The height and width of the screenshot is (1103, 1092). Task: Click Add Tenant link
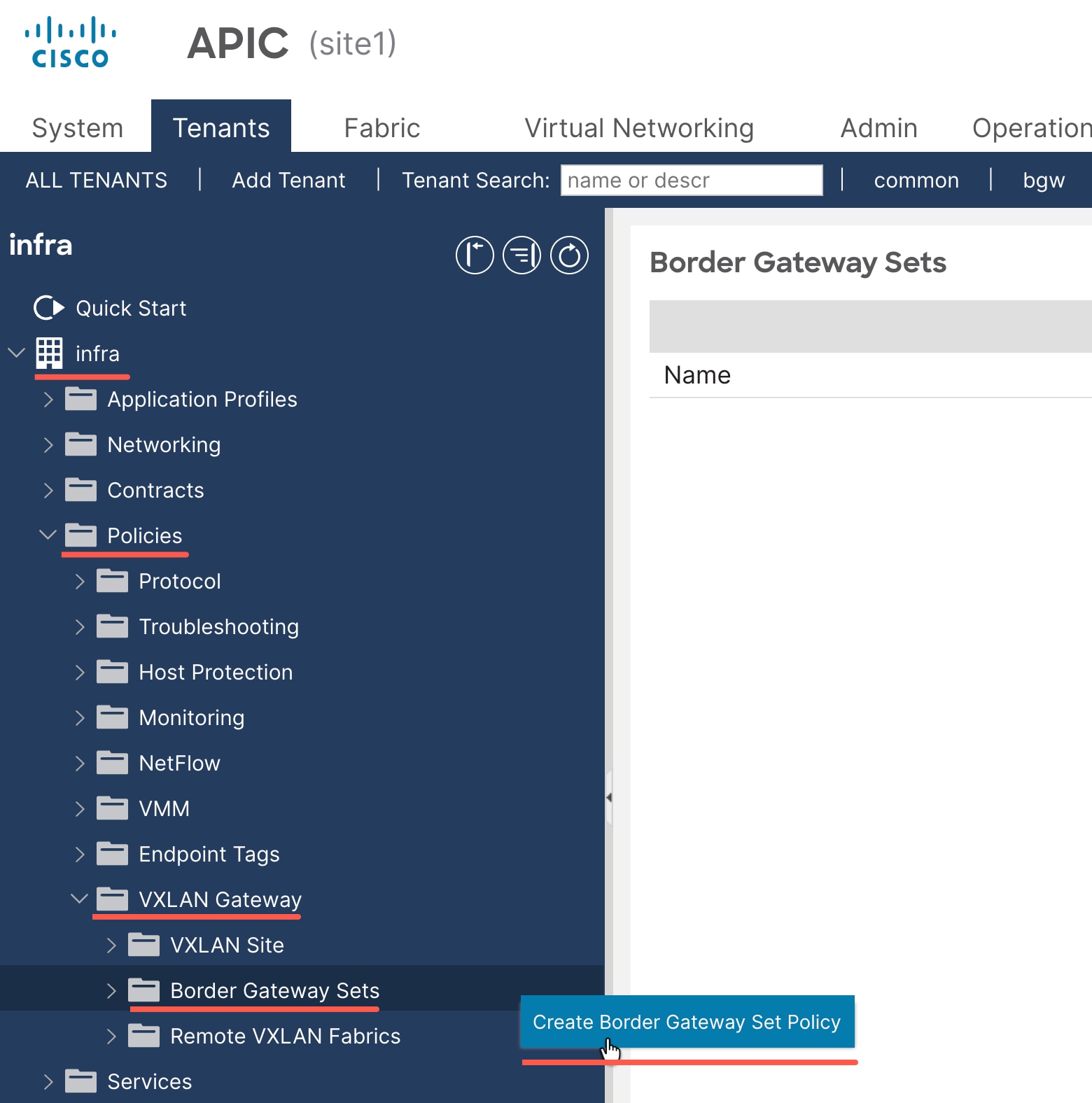click(x=288, y=181)
